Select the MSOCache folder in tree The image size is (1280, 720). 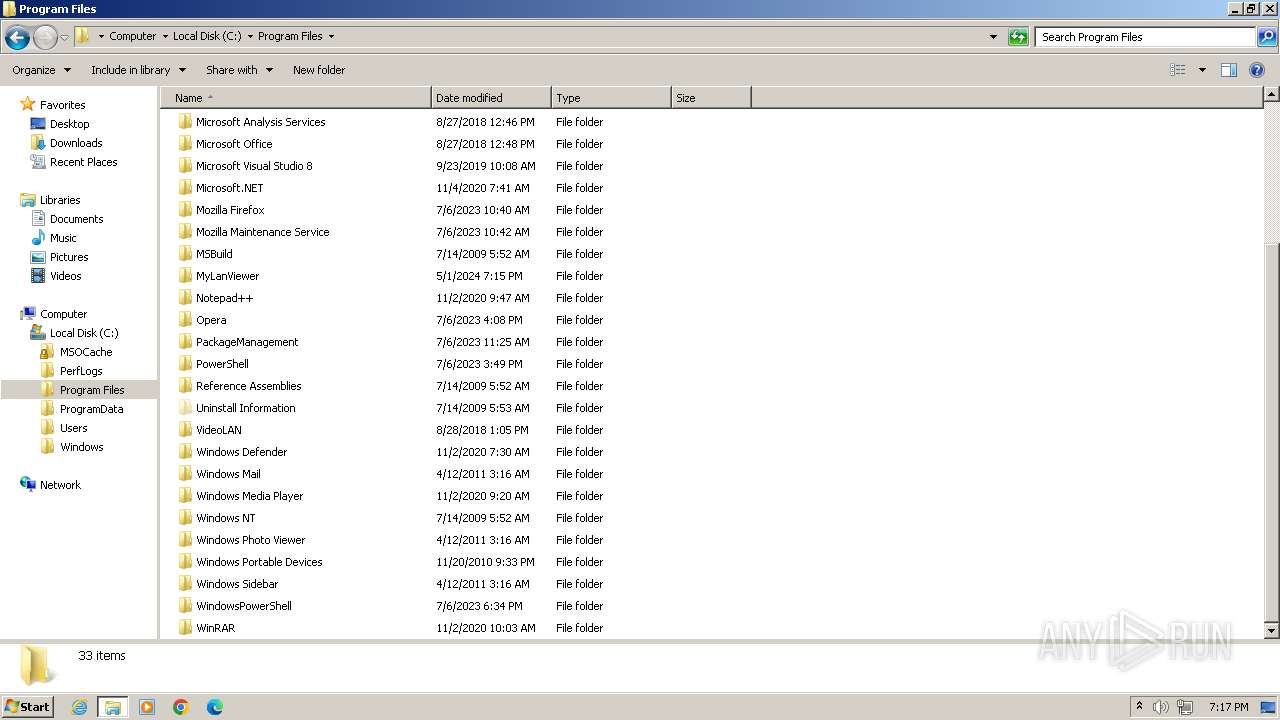[85, 352]
